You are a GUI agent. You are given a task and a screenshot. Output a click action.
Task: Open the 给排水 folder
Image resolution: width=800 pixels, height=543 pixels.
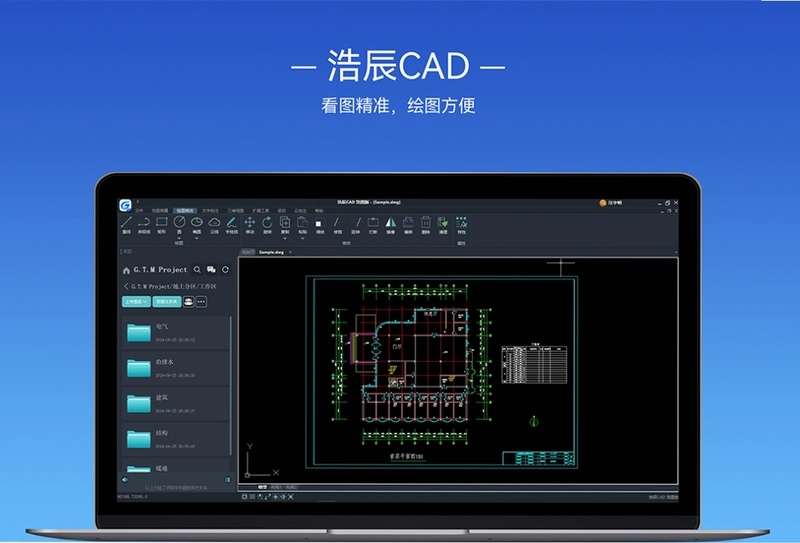click(176, 368)
